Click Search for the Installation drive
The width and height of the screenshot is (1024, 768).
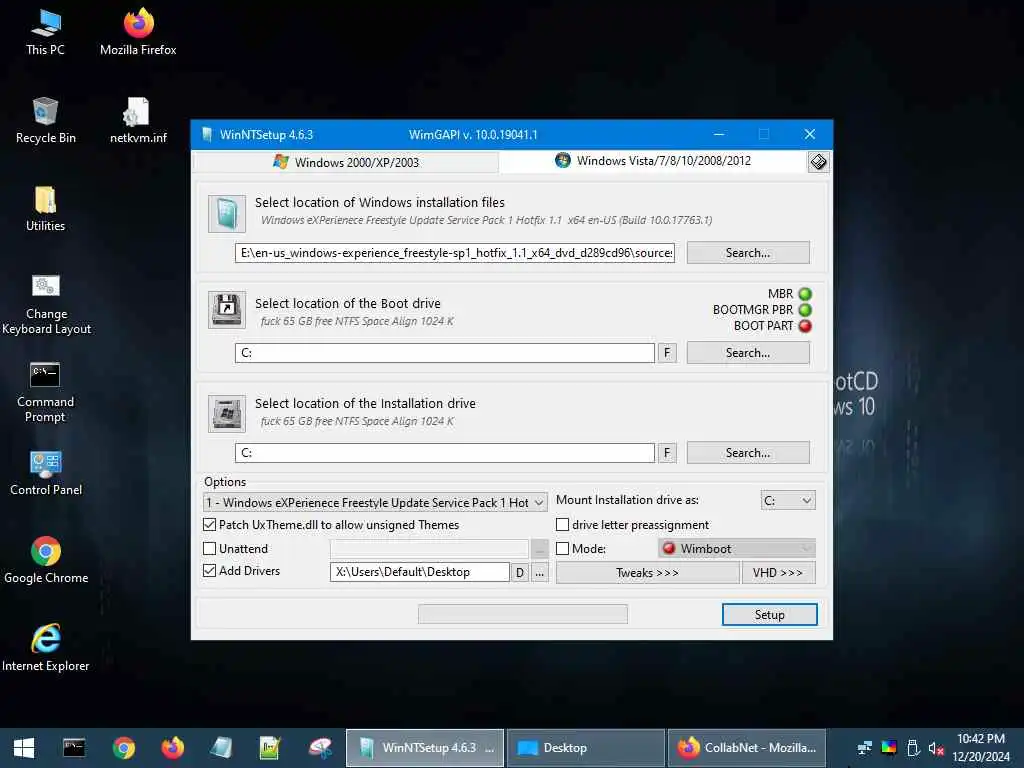(748, 453)
